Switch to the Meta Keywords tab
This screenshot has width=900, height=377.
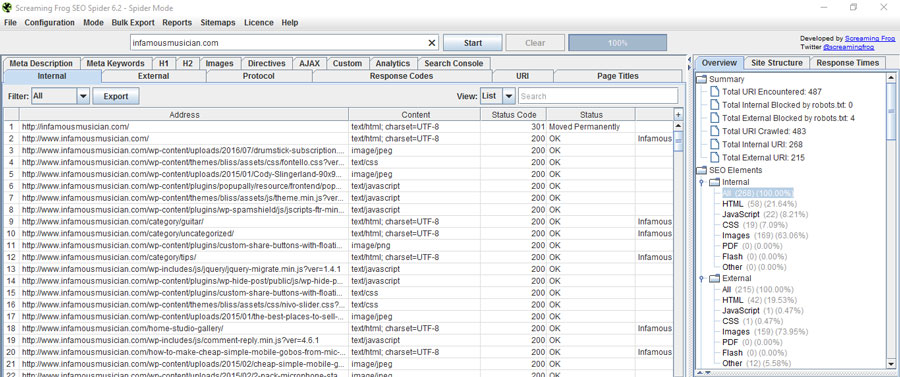(115, 63)
